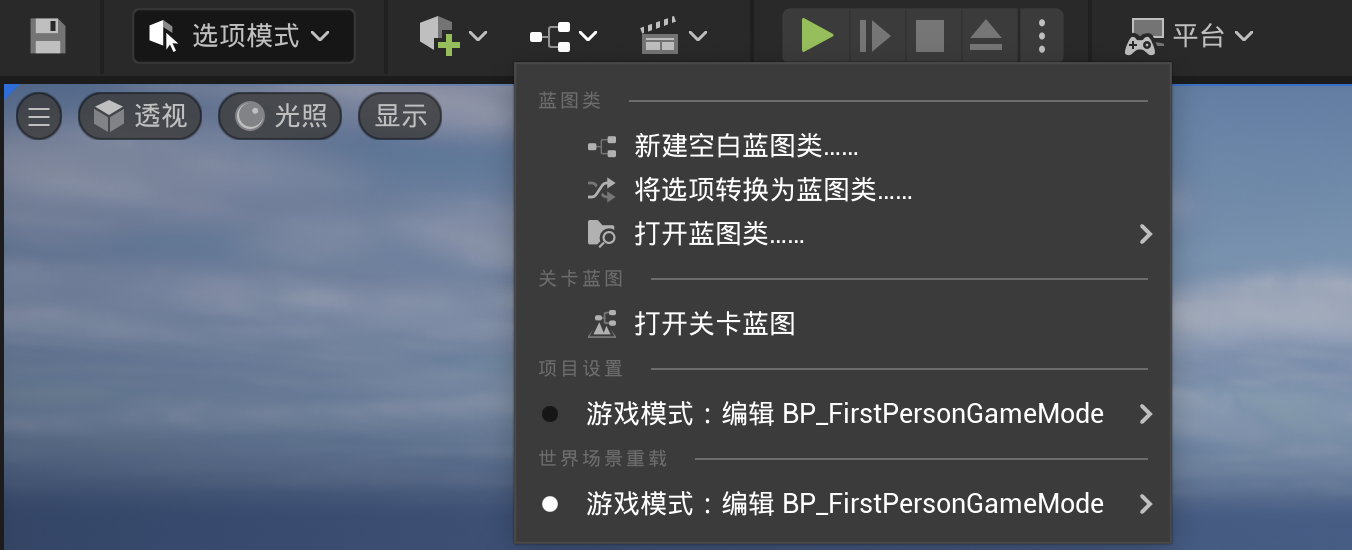Expand 世界场景重载 game mode submenu arrow

[1146, 504]
